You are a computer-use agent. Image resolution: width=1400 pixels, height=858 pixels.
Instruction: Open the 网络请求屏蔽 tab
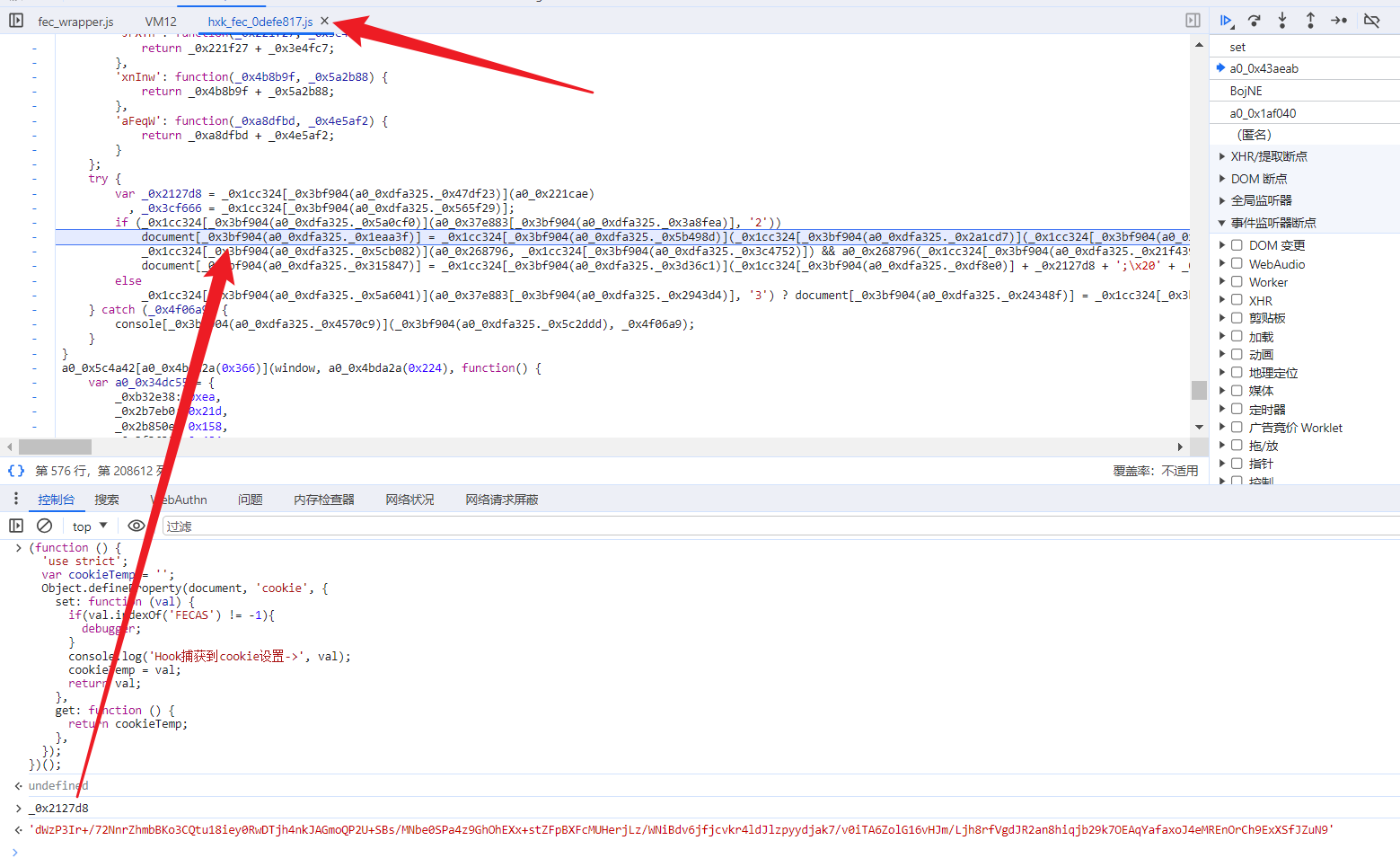[502, 500]
